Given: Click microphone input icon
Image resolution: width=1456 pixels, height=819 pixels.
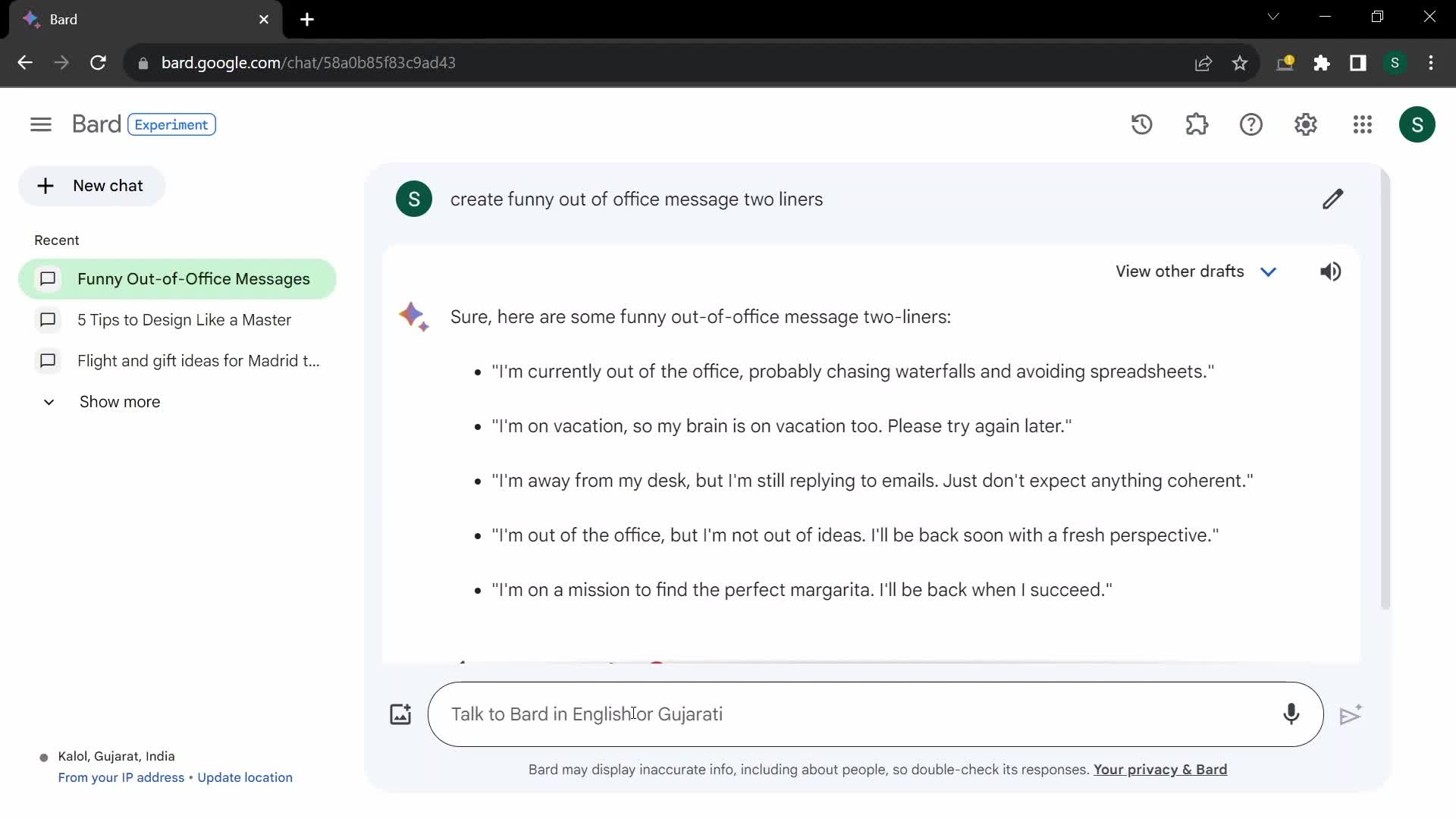Looking at the screenshot, I should (x=1290, y=713).
